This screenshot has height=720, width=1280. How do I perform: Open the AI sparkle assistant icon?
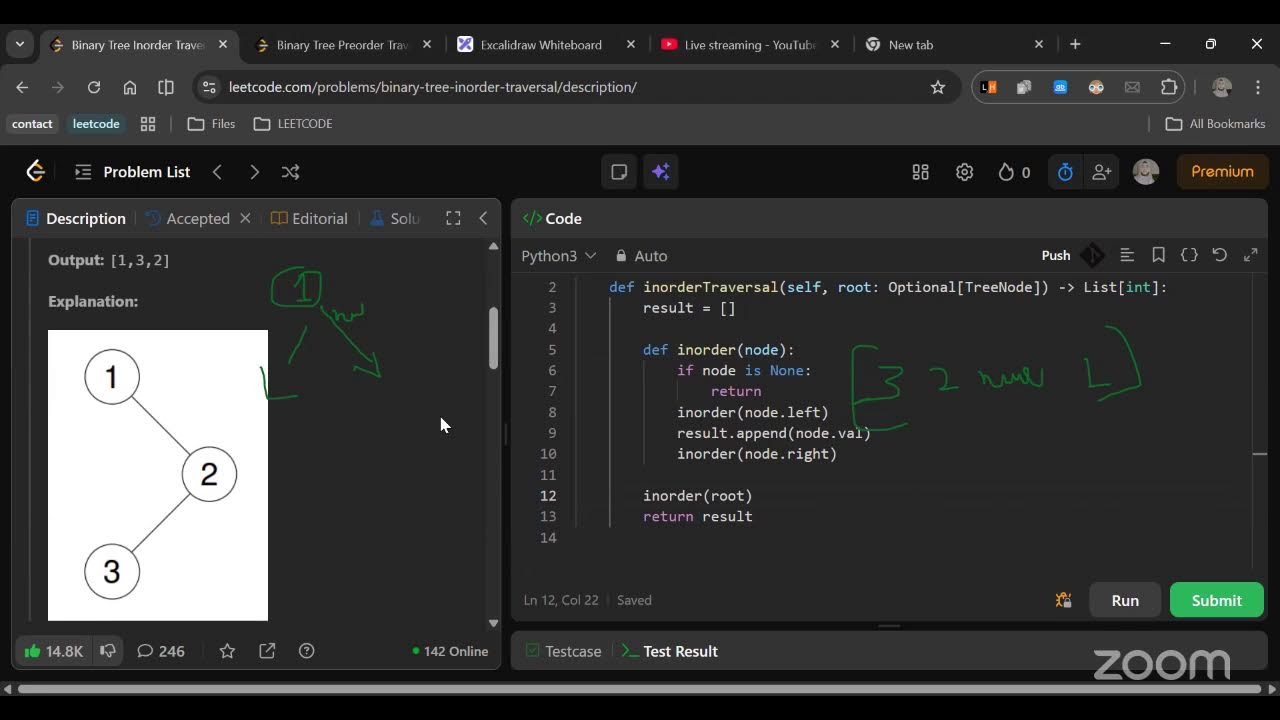pyautogui.click(x=660, y=172)
